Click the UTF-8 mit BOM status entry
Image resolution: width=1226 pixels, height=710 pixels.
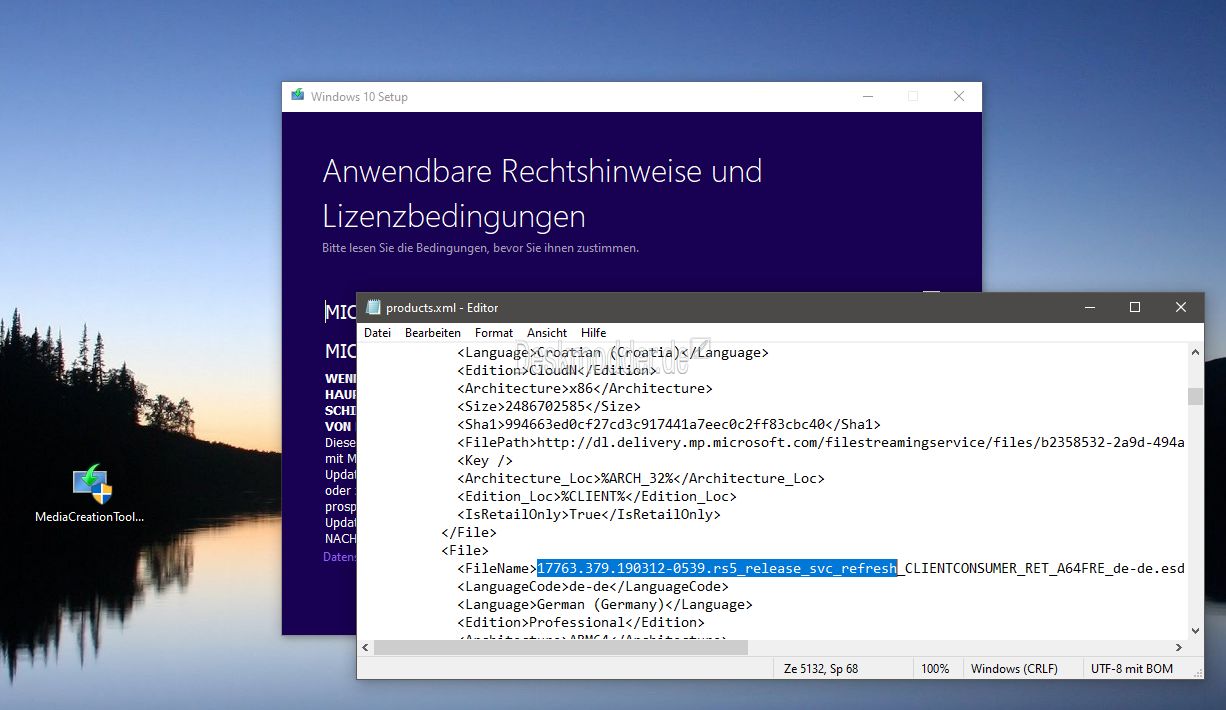[1132, 668]
